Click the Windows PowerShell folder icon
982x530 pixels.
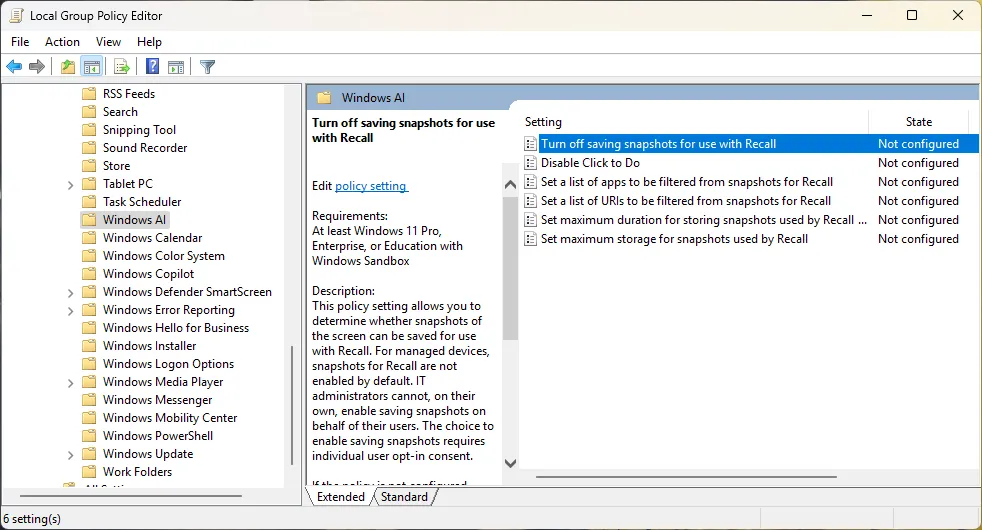pos(90,436)
